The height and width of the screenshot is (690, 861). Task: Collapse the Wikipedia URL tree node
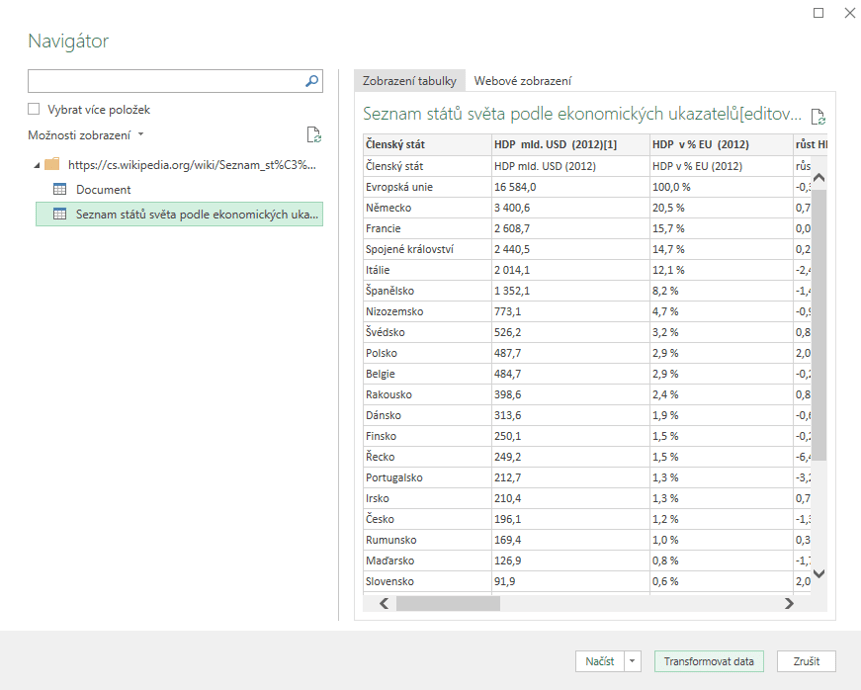click(x=37, y=165)
